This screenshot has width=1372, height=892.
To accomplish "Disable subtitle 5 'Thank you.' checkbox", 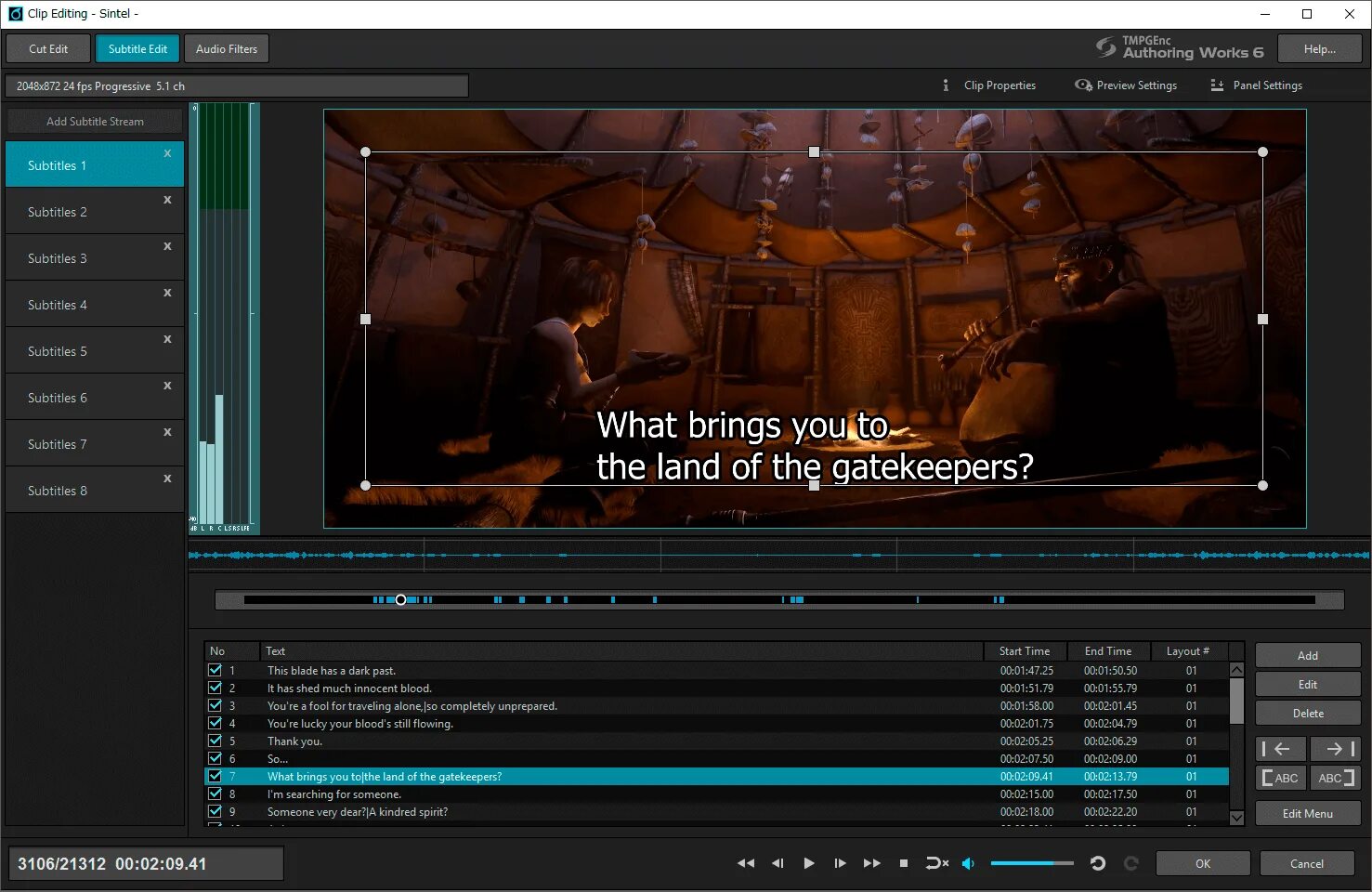I will click(x=216, y=741).
